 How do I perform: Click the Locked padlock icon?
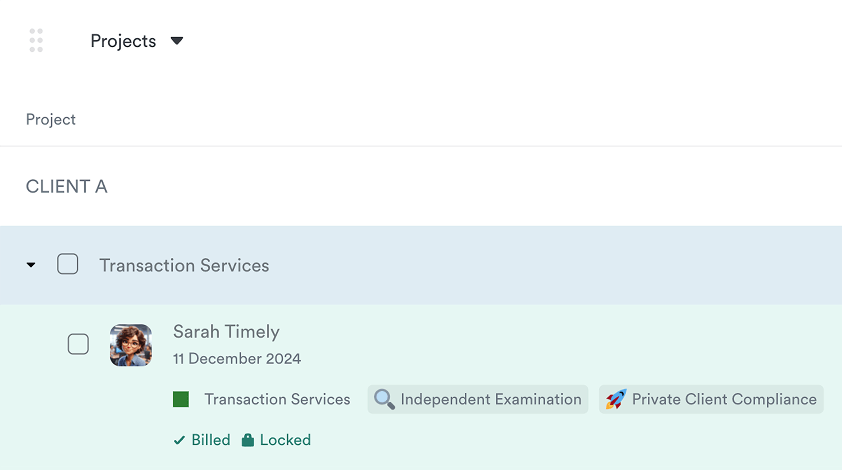click(x=248, y=440)
